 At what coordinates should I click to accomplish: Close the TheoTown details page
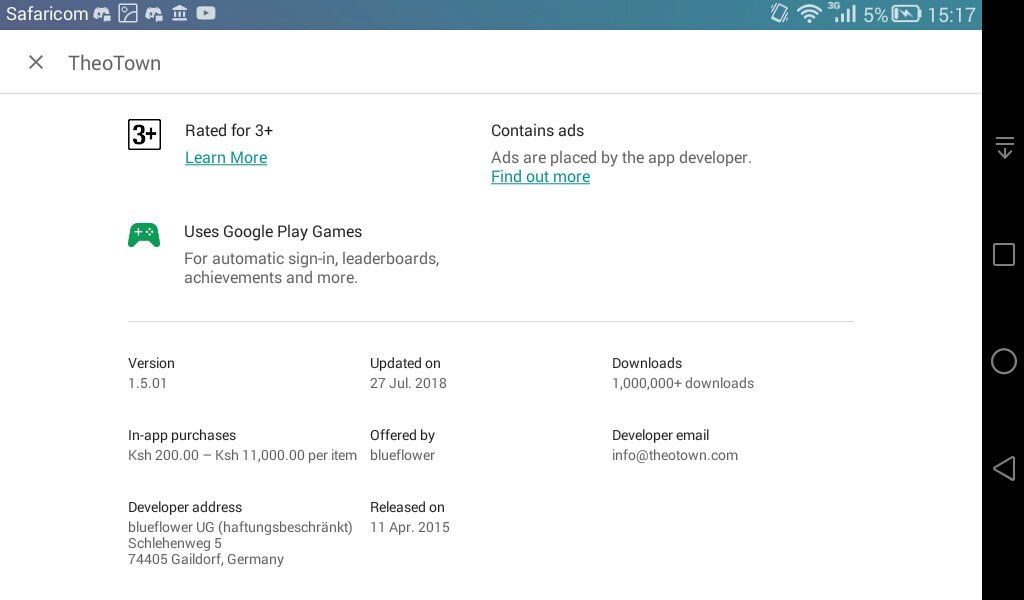pyautogui.click(x=36, y=63)
